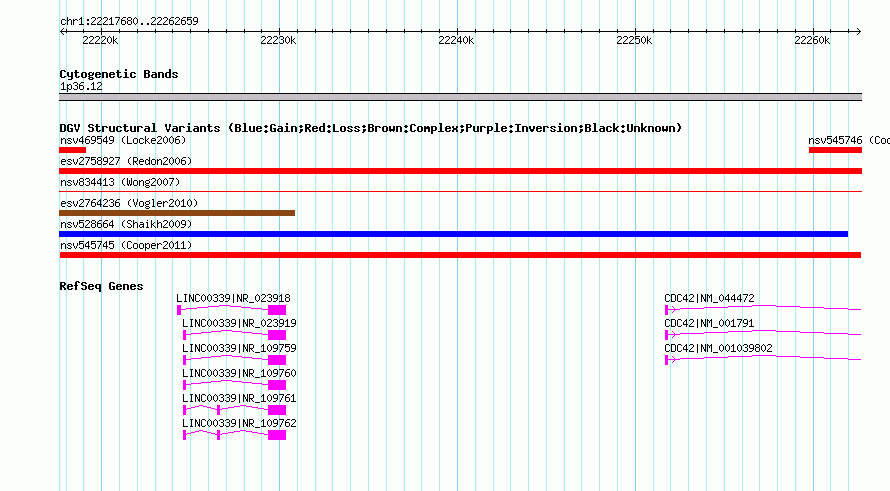
Task: Open LINC00339|NR_109759 transcript label
Action: [x=239, y=348]
